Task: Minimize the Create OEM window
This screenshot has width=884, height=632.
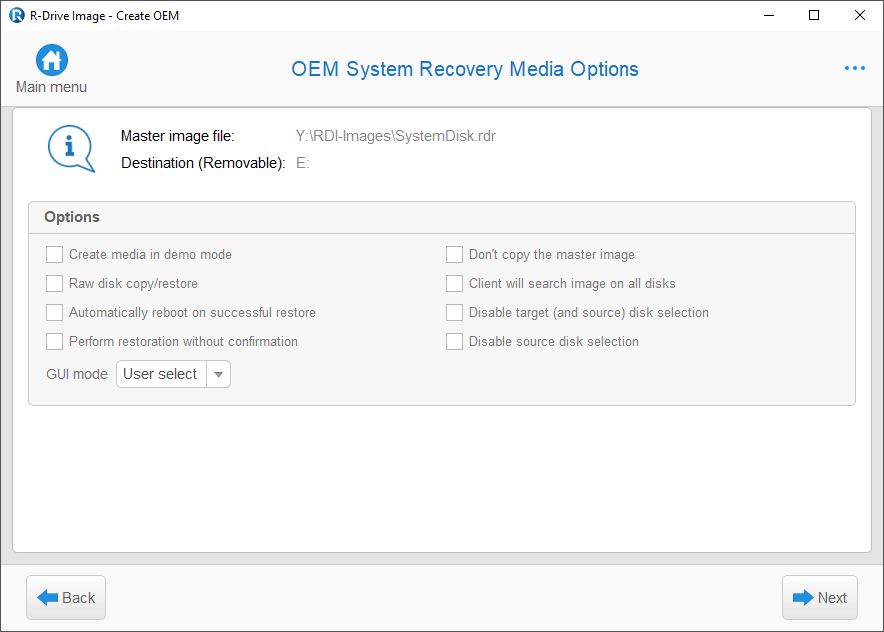Action: 769,15
